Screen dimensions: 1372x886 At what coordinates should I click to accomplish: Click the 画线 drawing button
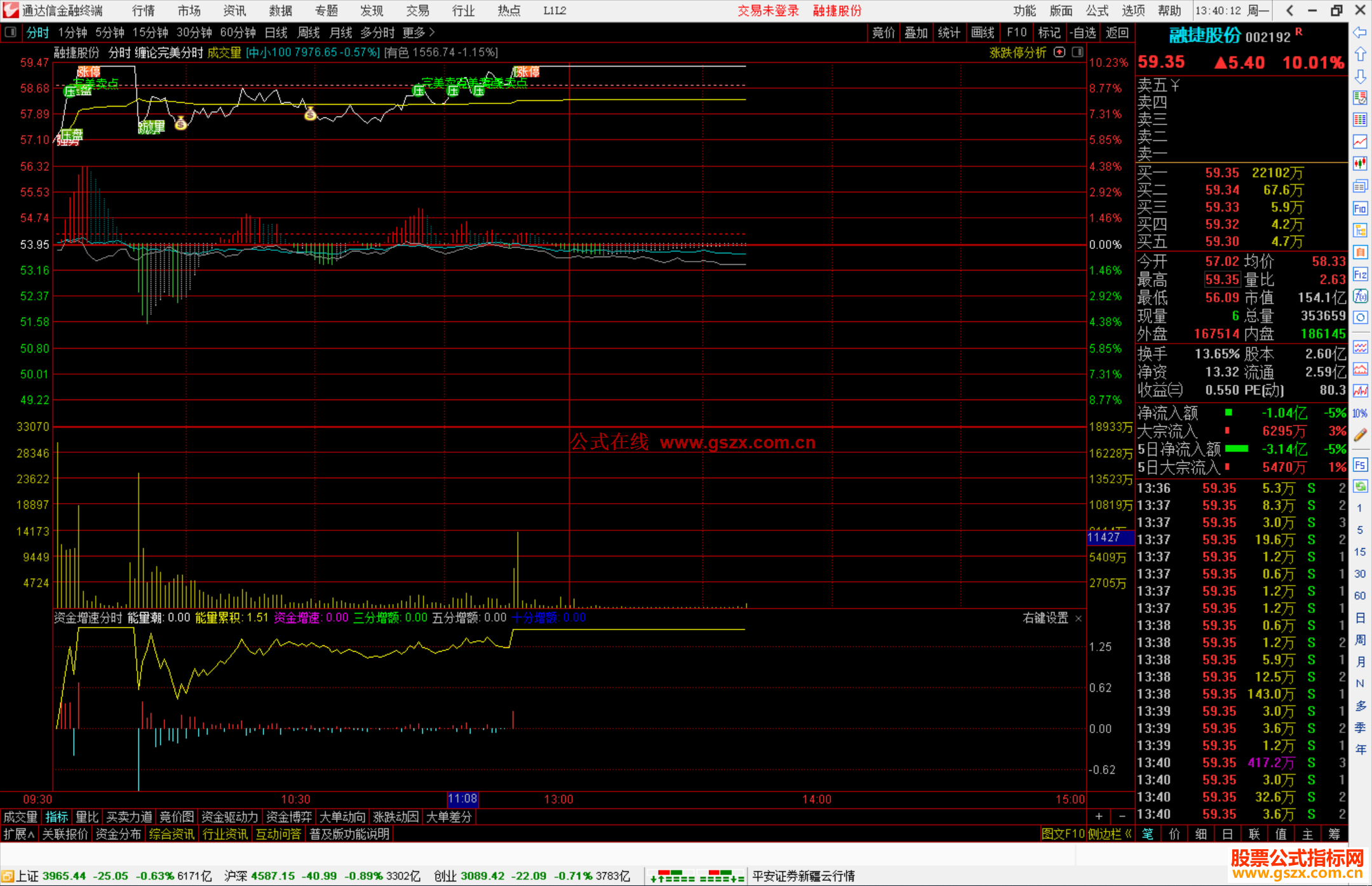tap(982, 32)
